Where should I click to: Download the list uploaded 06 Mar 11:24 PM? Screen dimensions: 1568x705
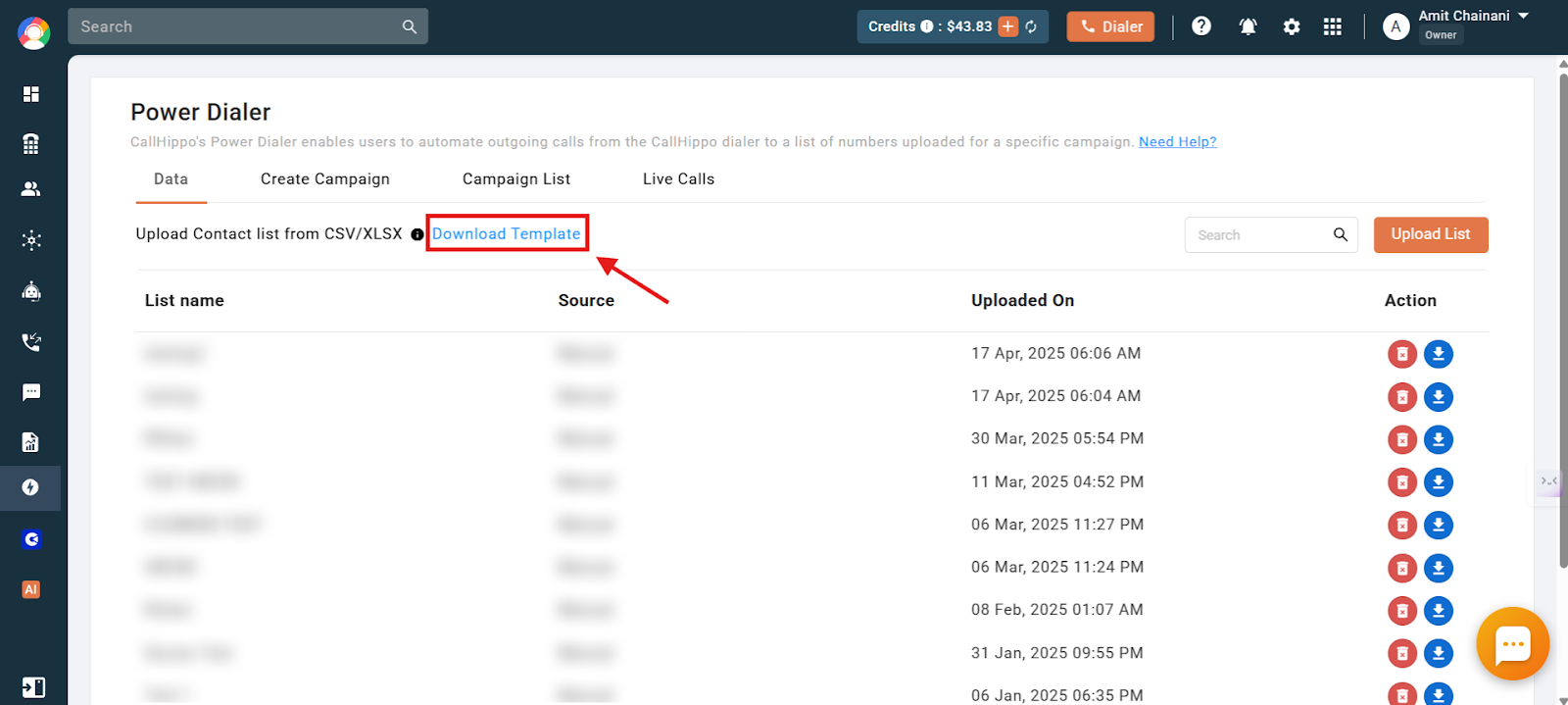(1439, 568)
